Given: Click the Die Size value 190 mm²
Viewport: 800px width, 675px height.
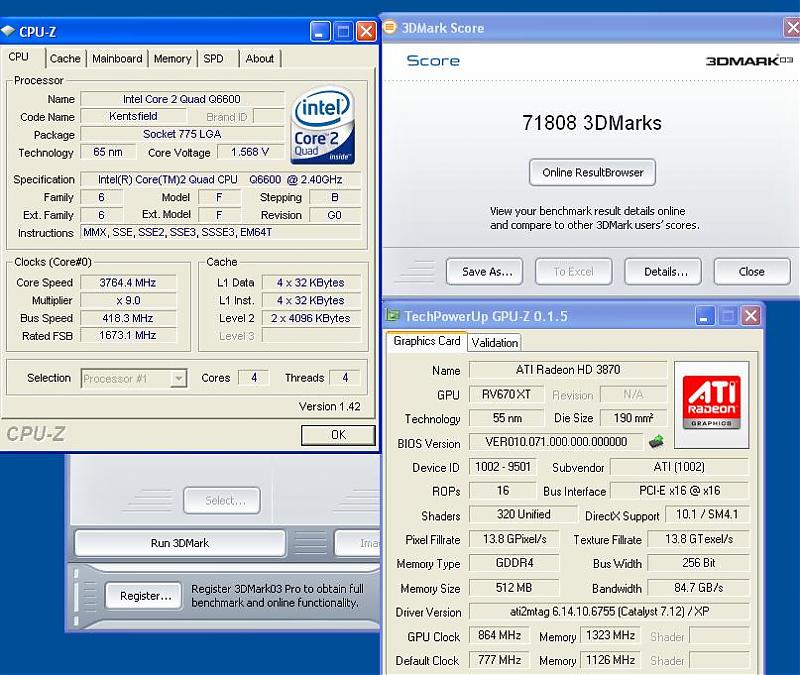Looking at the screenshot, I should [633, 418].
